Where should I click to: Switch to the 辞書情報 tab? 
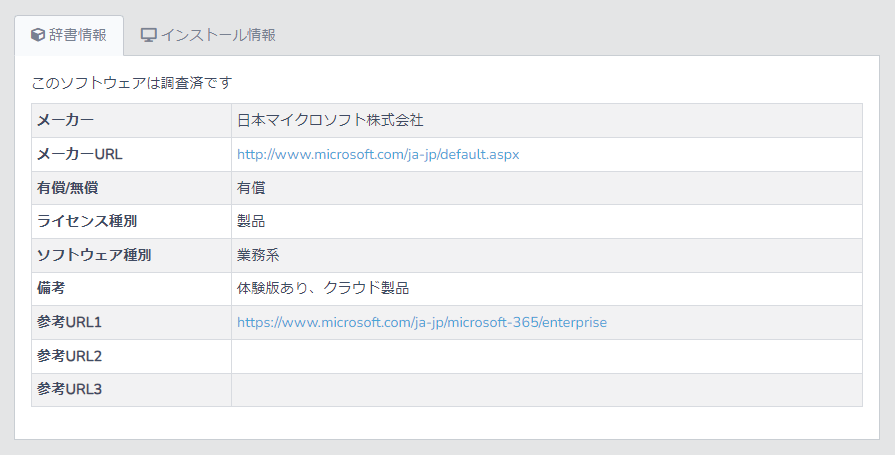click(x=69, y=35)
